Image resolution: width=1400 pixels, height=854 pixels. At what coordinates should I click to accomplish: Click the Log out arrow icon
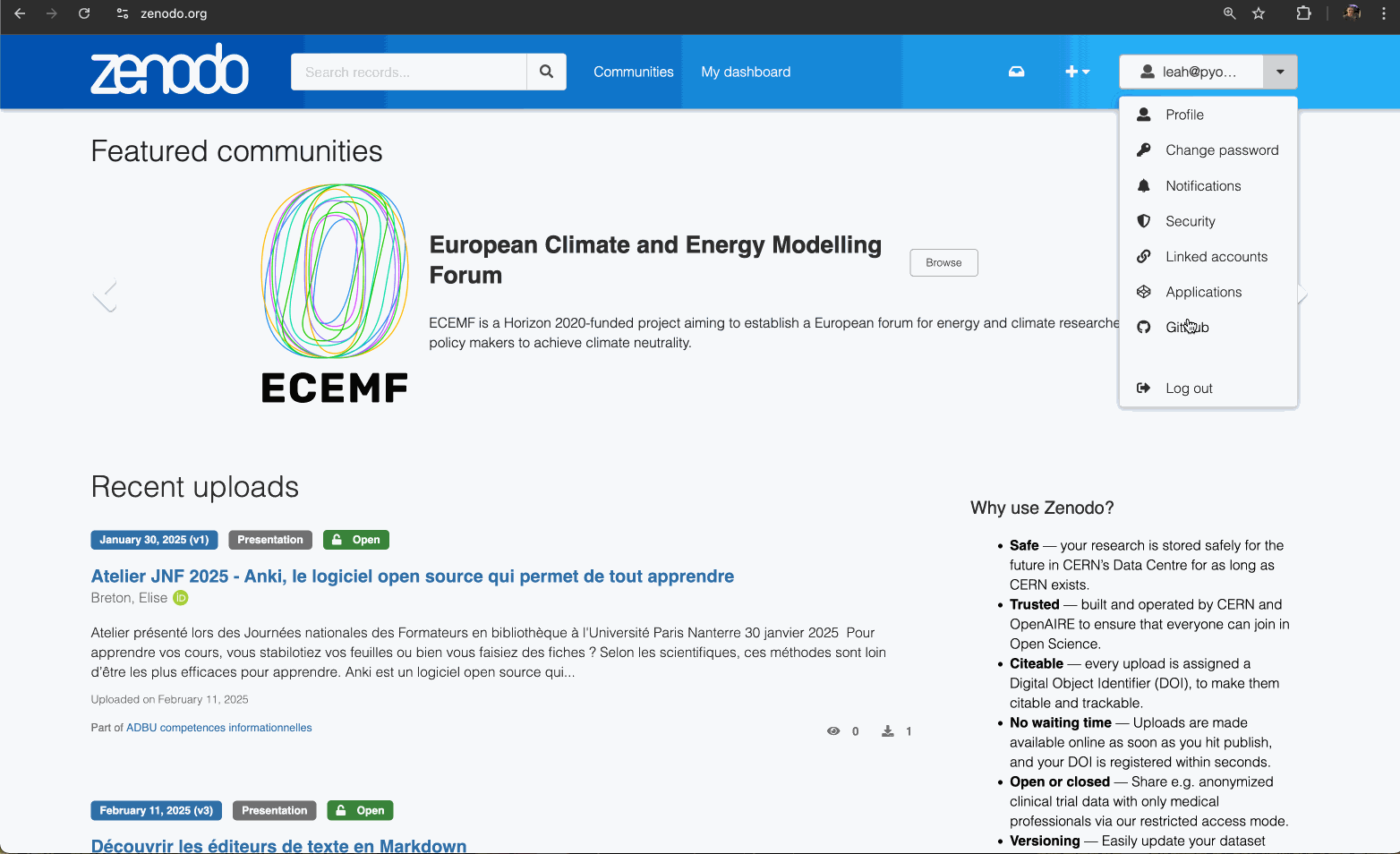(1143, 389)
